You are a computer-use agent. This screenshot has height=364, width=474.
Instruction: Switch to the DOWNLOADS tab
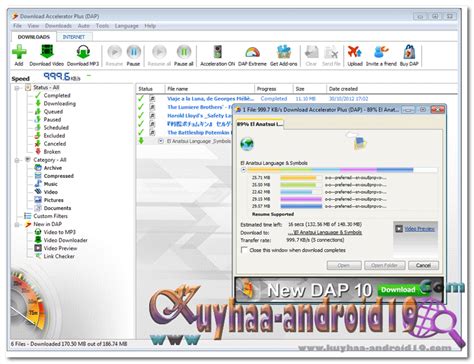(34, 37)
